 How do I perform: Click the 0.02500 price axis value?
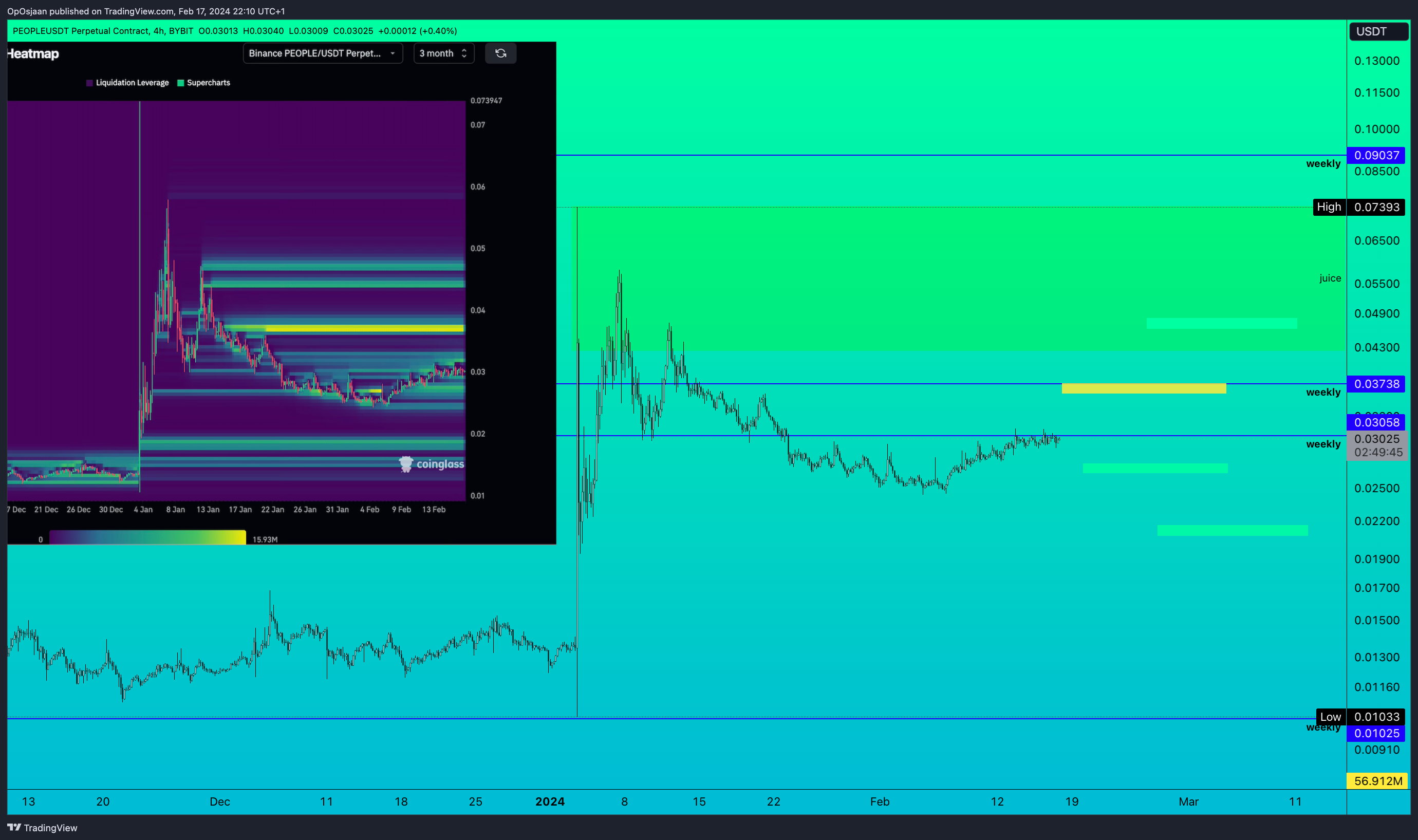coord(1377,488)
